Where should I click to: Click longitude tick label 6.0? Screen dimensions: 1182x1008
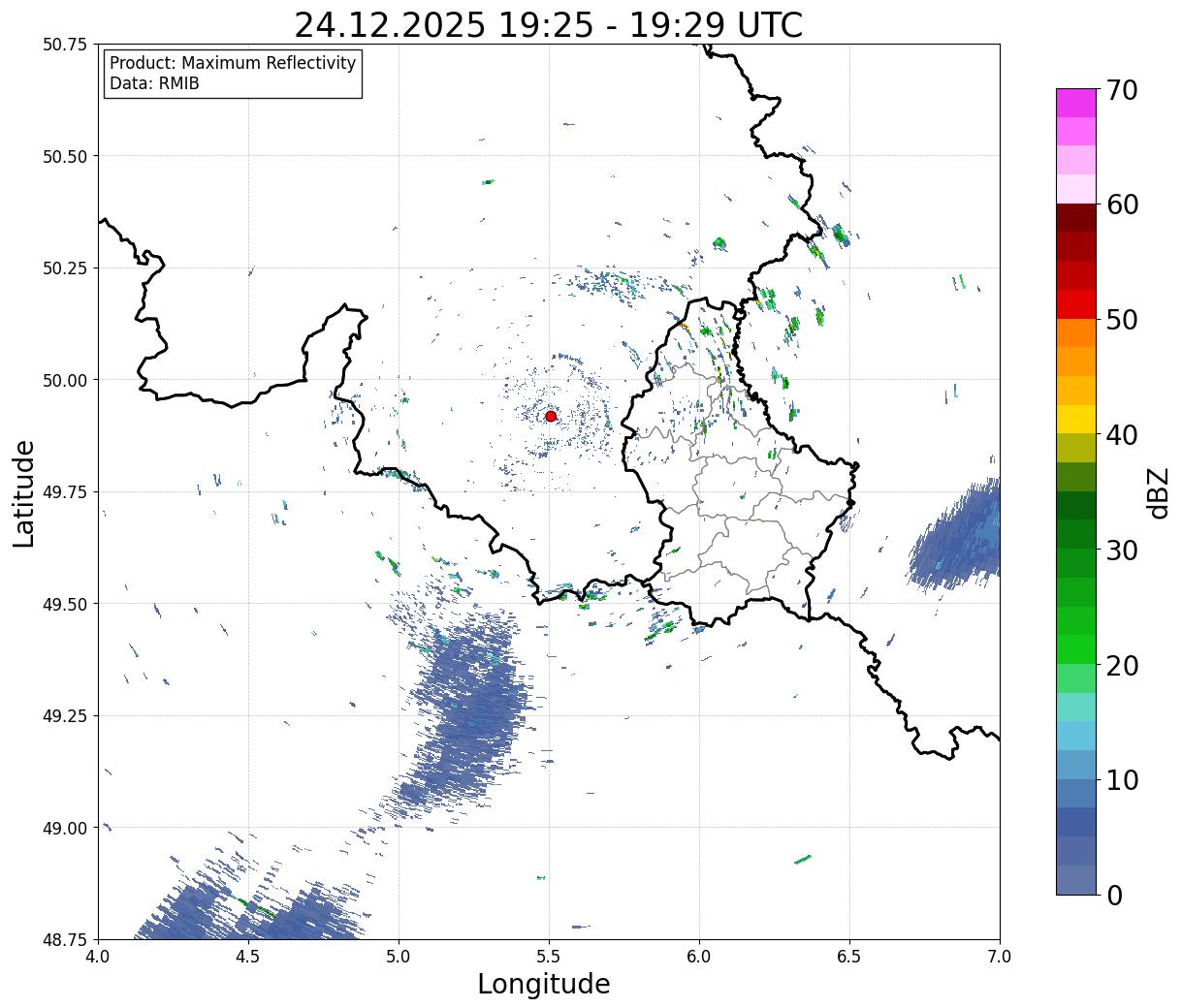(699, 957)
